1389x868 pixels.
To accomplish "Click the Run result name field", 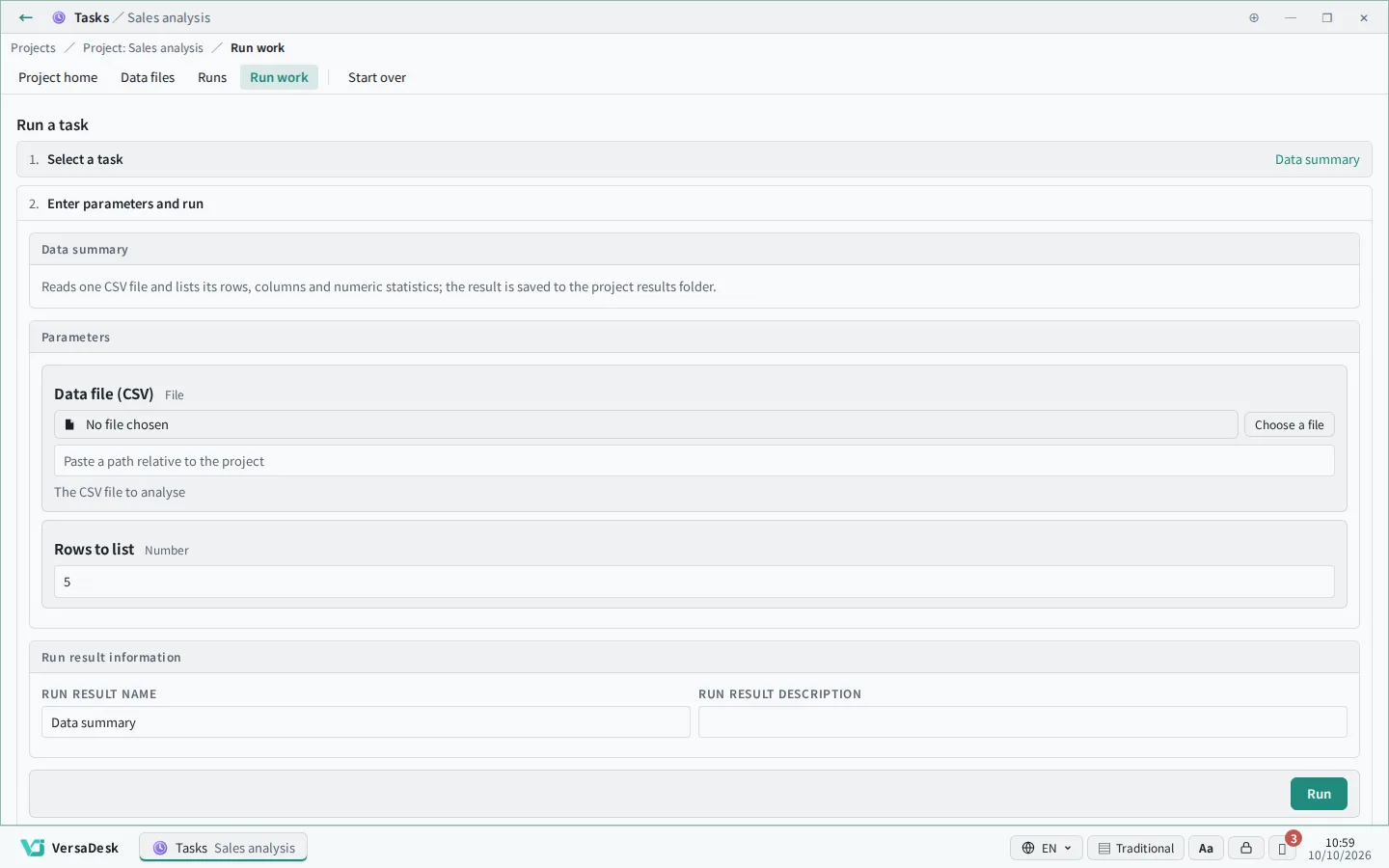I will click(x=366, y=722).
